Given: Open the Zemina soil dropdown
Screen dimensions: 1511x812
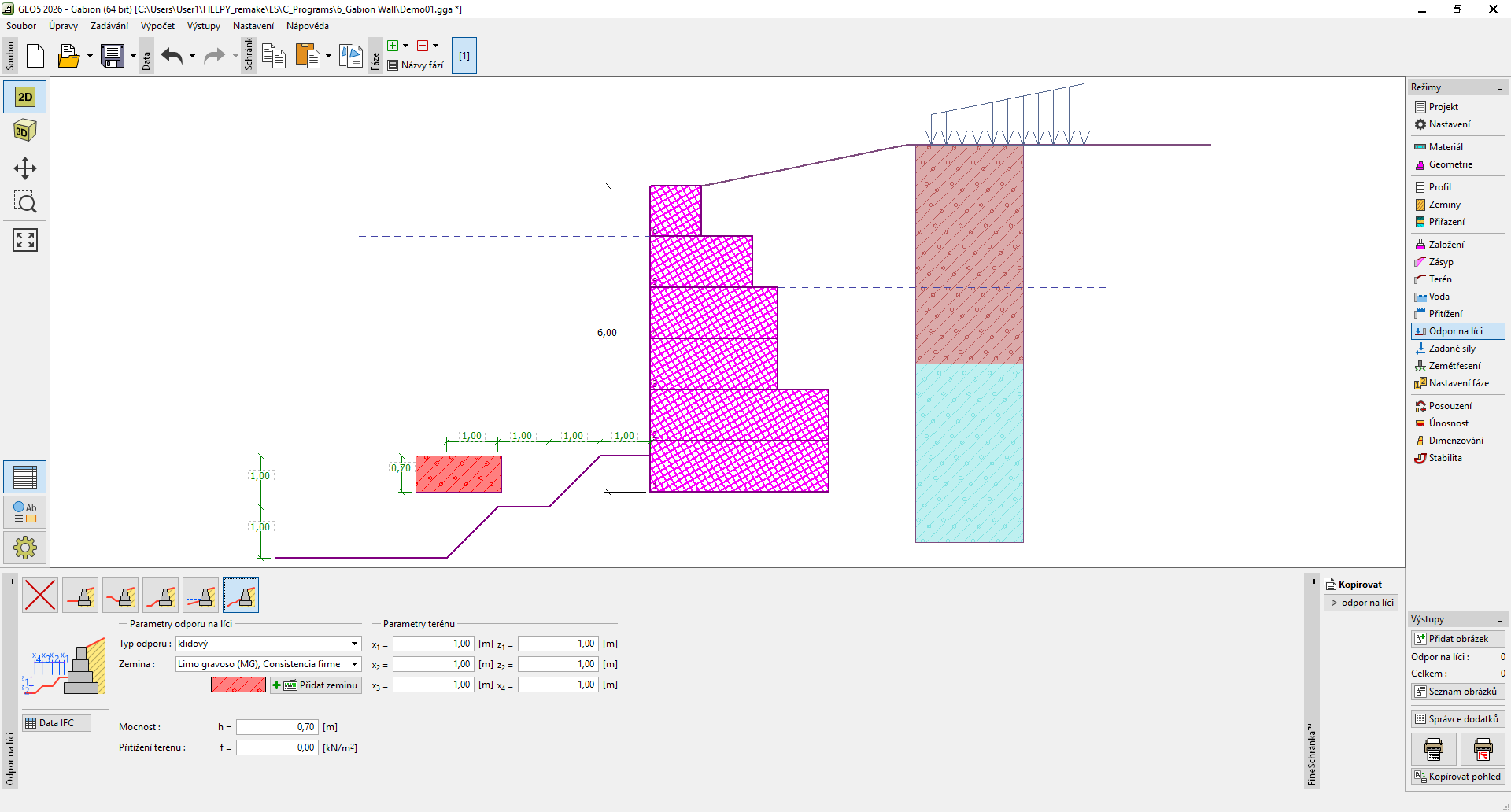Looking at the screenshot, I should point(354,664).
